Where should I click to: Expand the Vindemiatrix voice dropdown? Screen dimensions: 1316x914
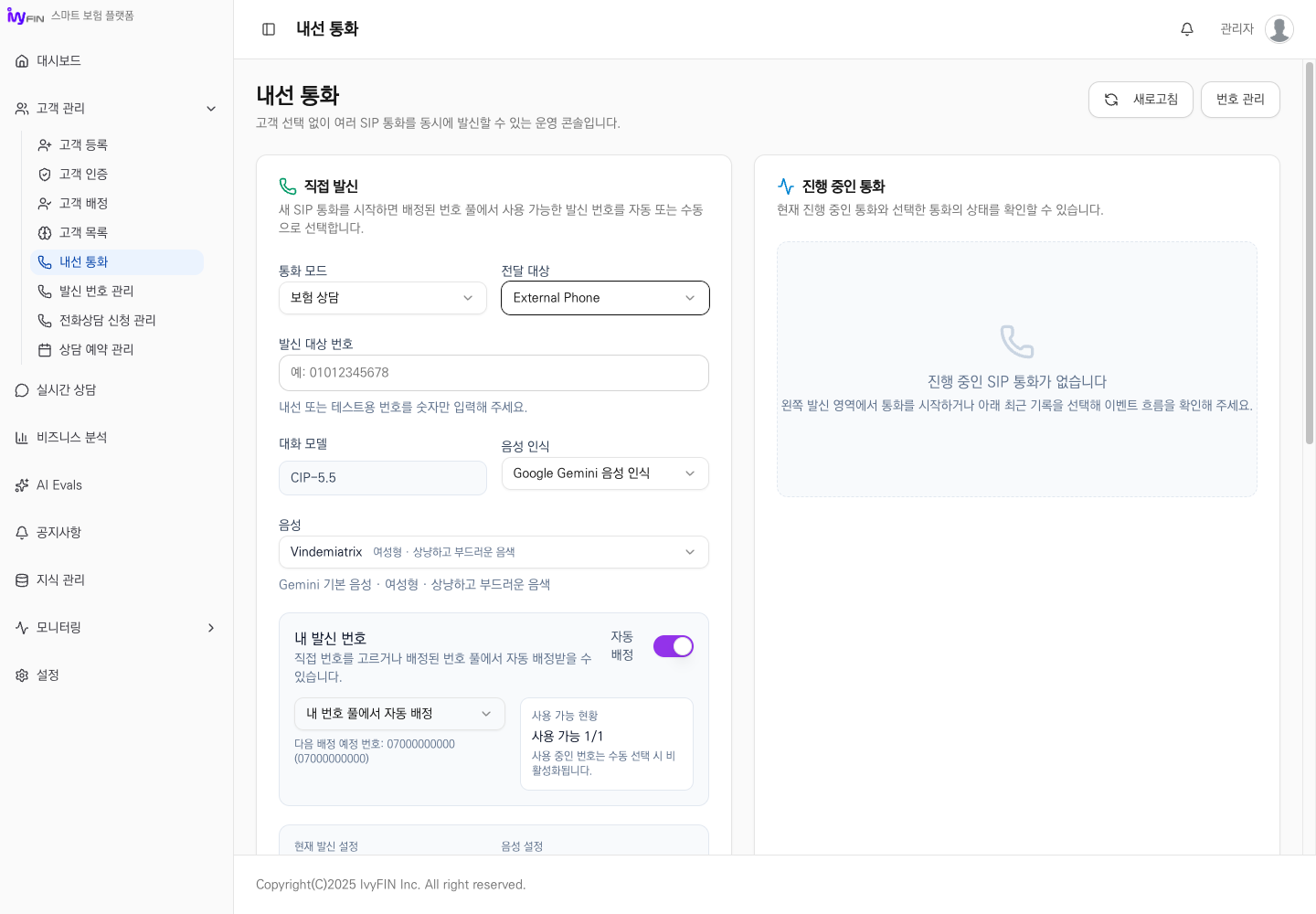click(x=493, y=552)
